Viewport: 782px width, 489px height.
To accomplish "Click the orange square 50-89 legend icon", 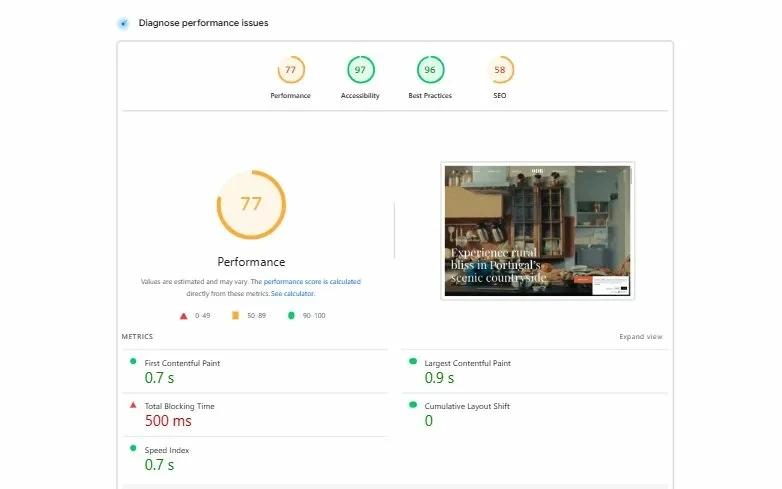I will (x=235, y=315).
